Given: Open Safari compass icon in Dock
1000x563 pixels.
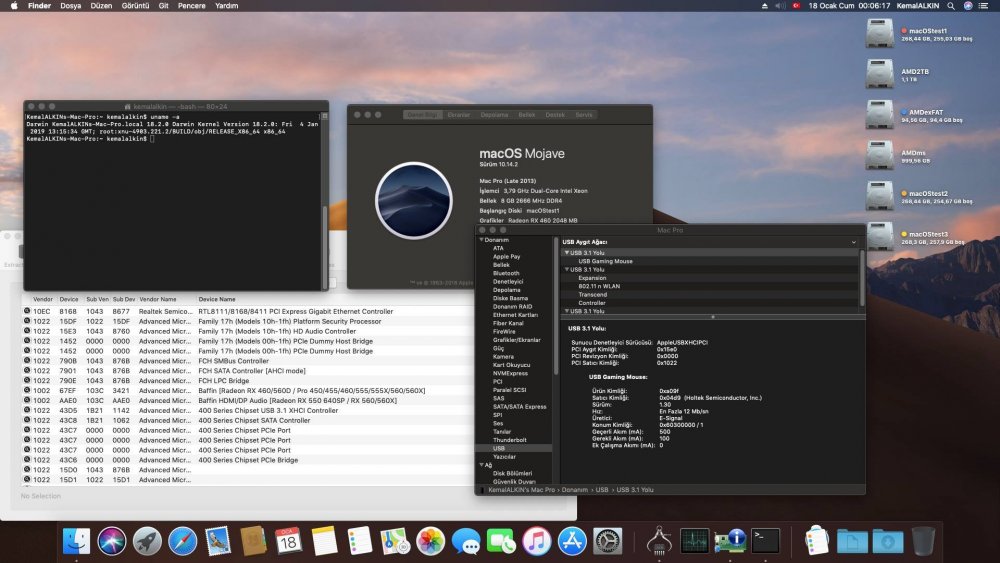Looking at the screenshot, I should point(182,541).
